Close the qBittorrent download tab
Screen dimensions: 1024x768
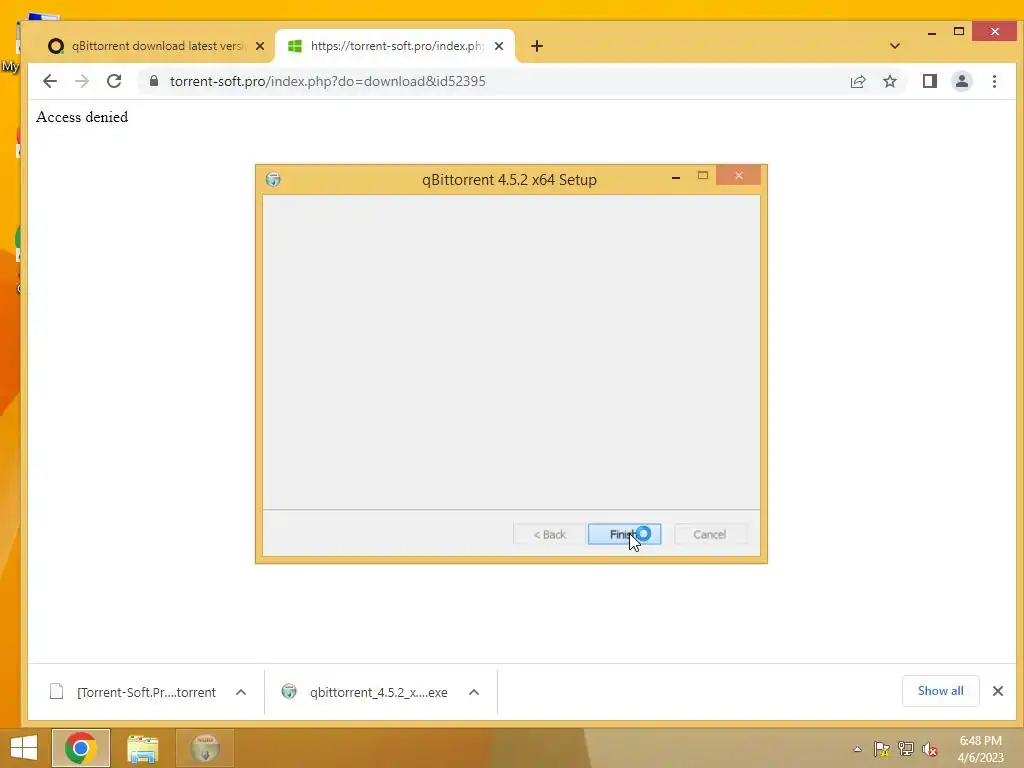coord(260,46)
